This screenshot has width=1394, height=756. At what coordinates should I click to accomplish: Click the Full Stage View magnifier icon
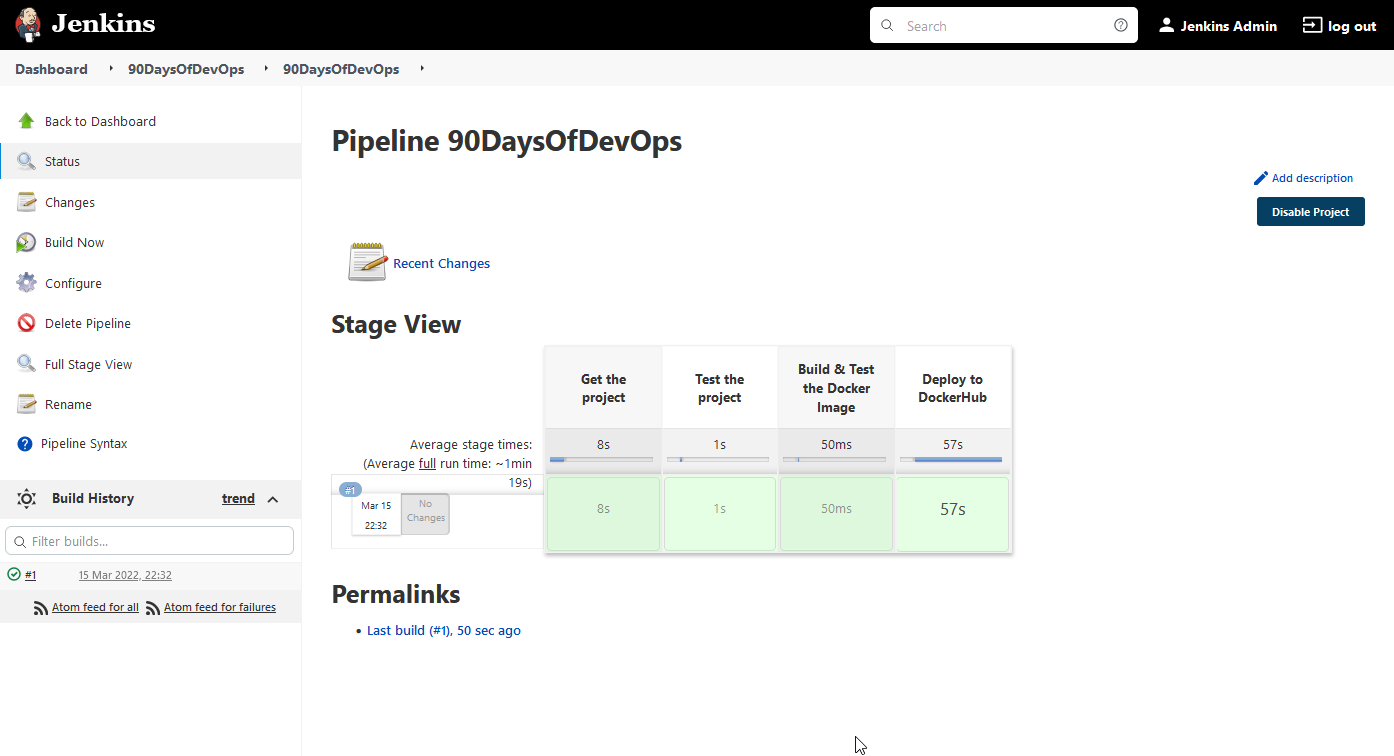tap(27, 364)
